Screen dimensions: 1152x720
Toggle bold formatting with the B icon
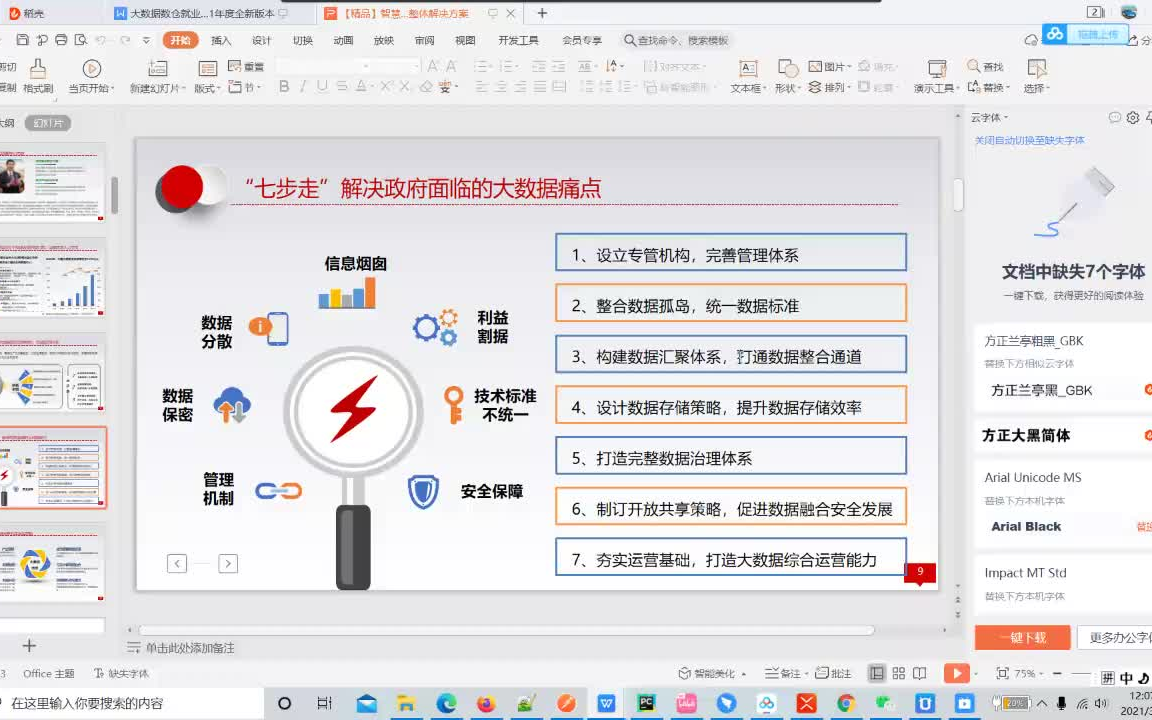tap(284, 86)
